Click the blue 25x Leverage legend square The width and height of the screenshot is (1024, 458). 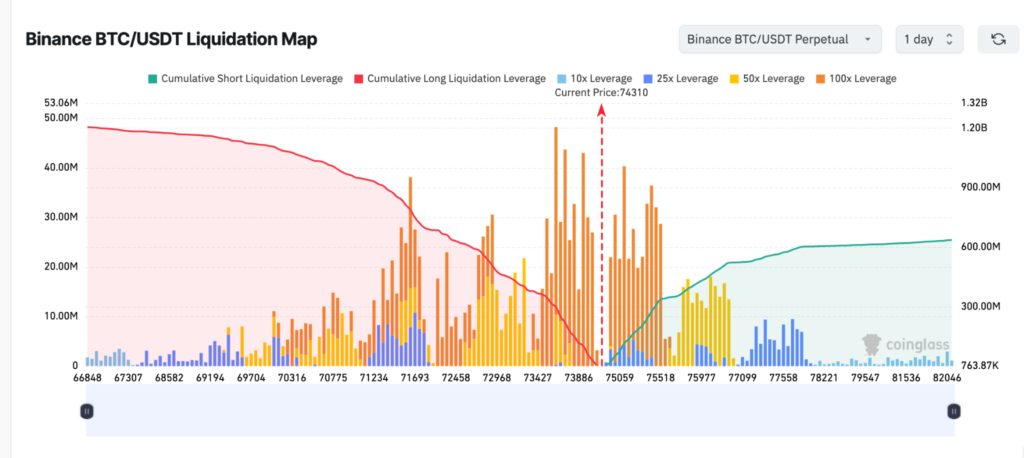coord(650,78)
